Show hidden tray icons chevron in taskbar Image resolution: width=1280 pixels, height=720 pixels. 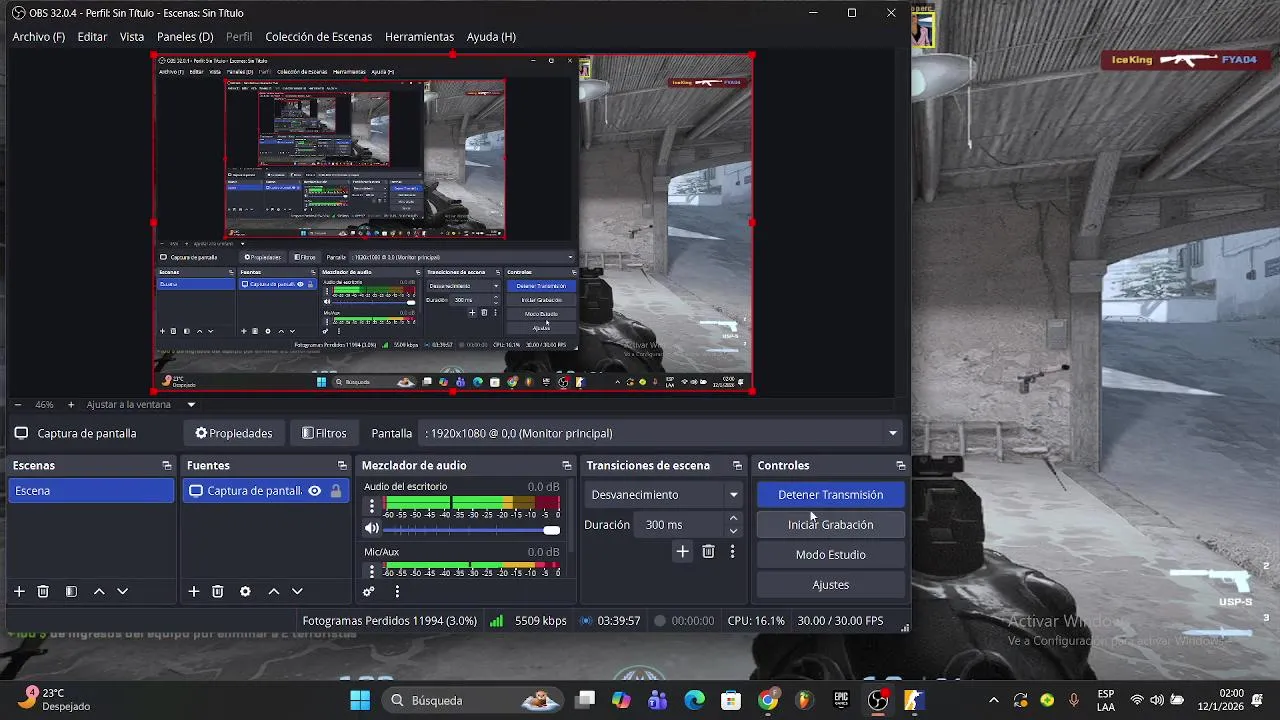[993, 700]
